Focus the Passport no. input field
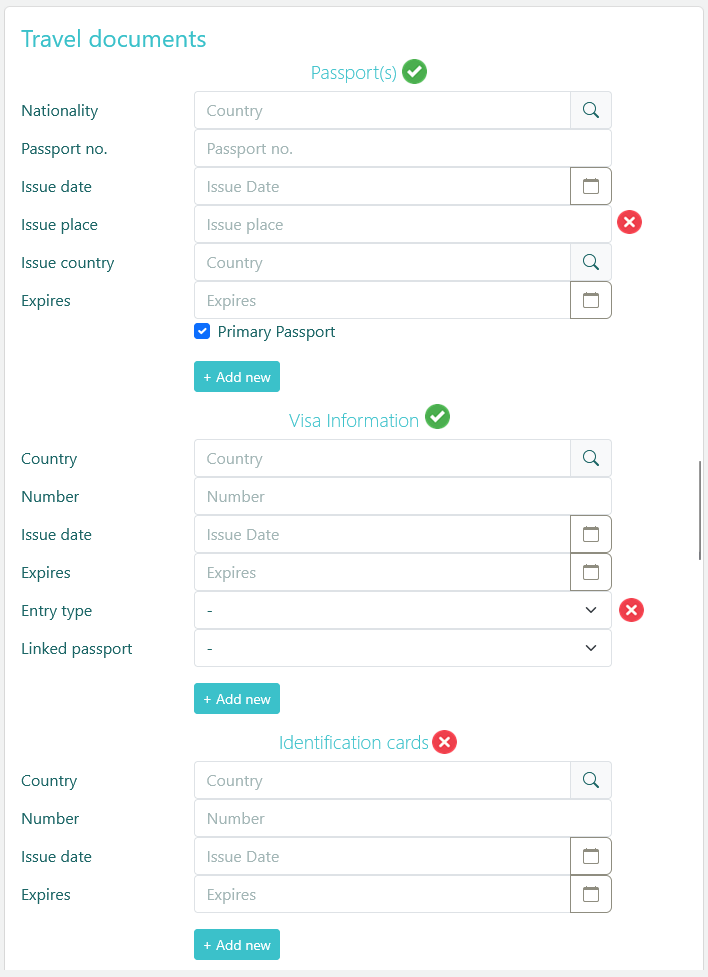Screen dimensions: 708x977 tap(402, 149)
